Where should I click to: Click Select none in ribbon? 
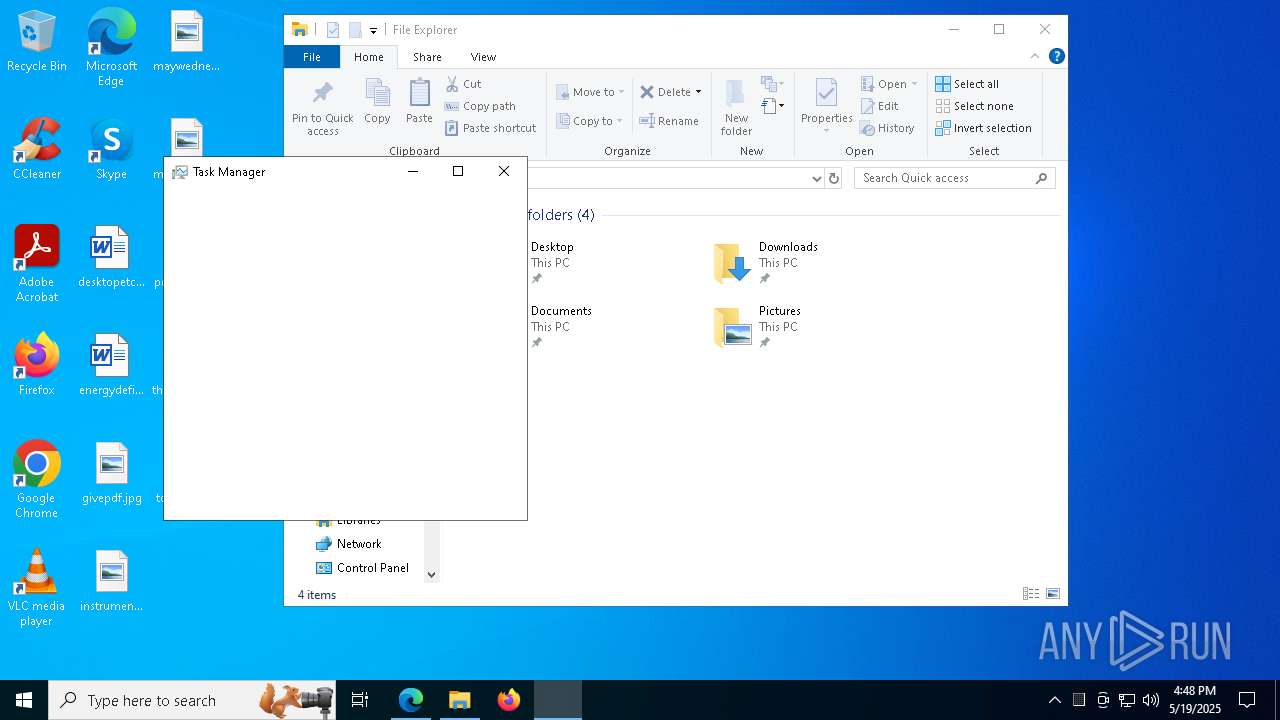pos(974,106)
